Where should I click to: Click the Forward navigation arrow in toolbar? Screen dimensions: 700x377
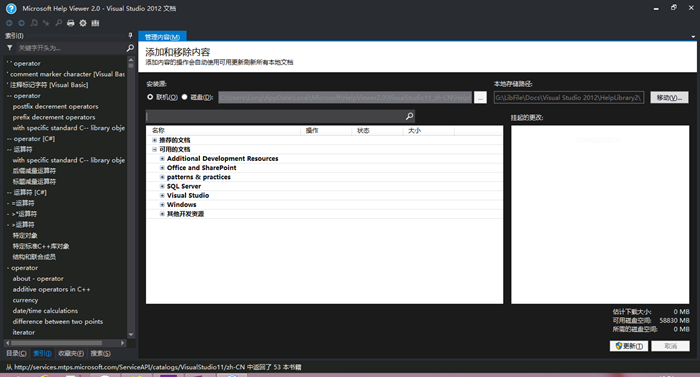coord(21,23)
